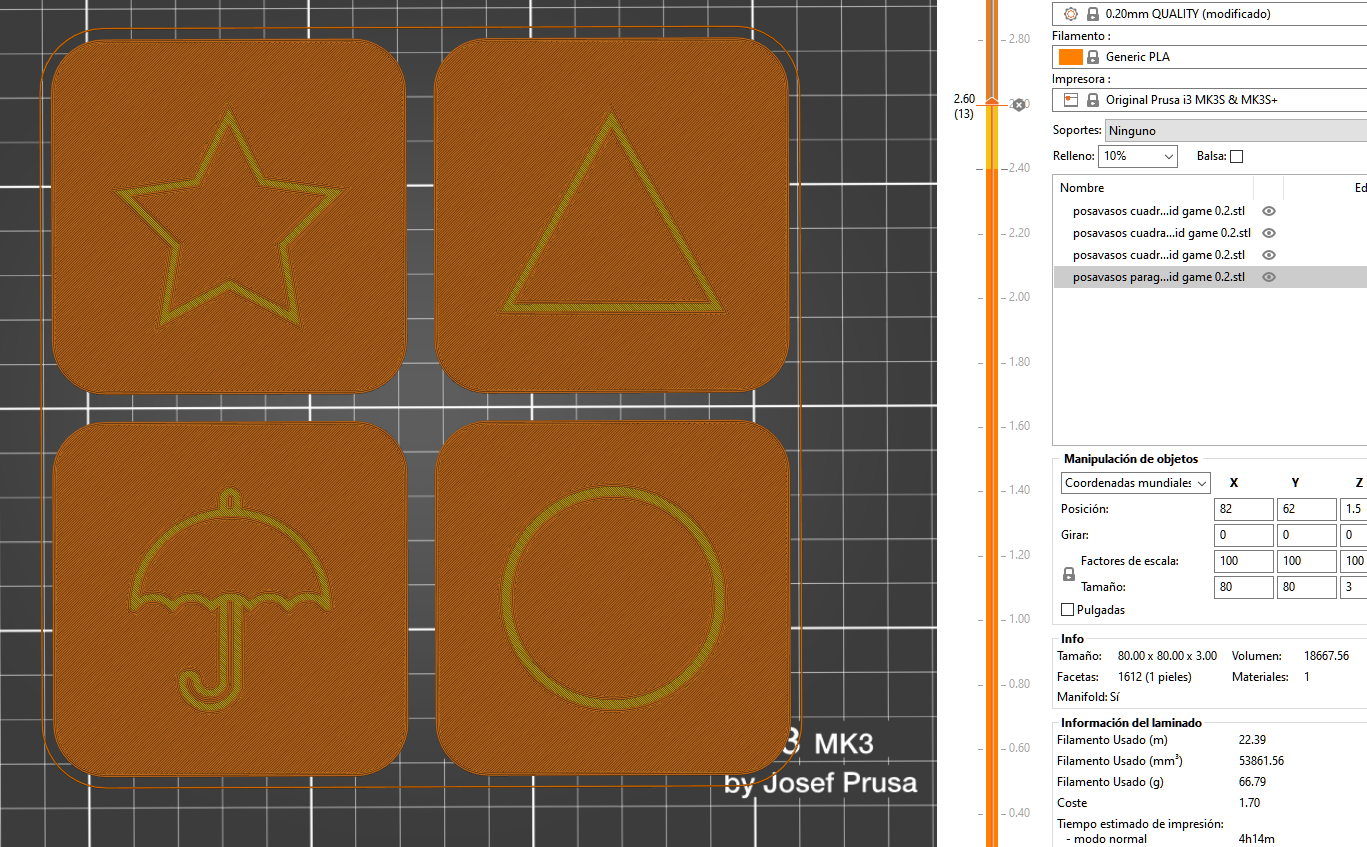This screenshot has height=847, width=1367.
Task: Click the Coste value 1.70
Action: pyautogui.click(x=1249, y=803)
